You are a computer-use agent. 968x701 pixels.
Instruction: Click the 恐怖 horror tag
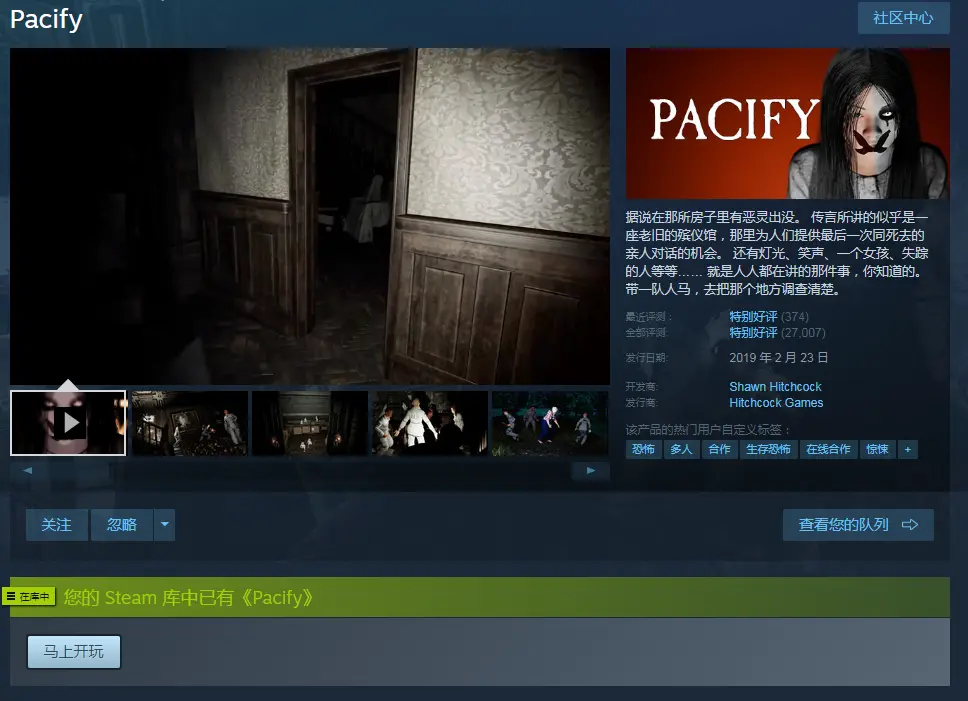tap(643, 449)
